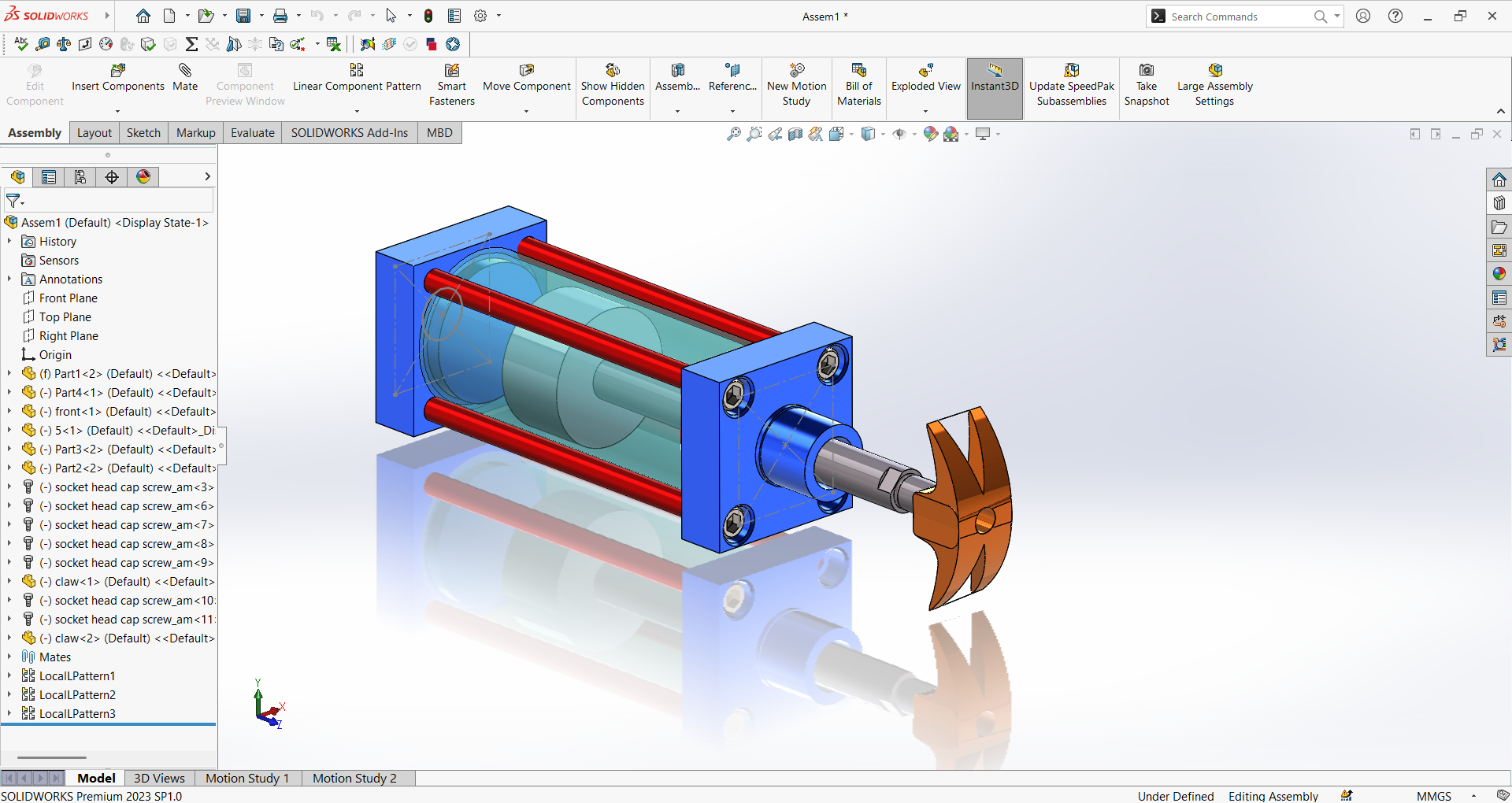The height and width of the screenshot is (803, 1512).
Task: Select Part4<1> component
Action: [118, 393]
